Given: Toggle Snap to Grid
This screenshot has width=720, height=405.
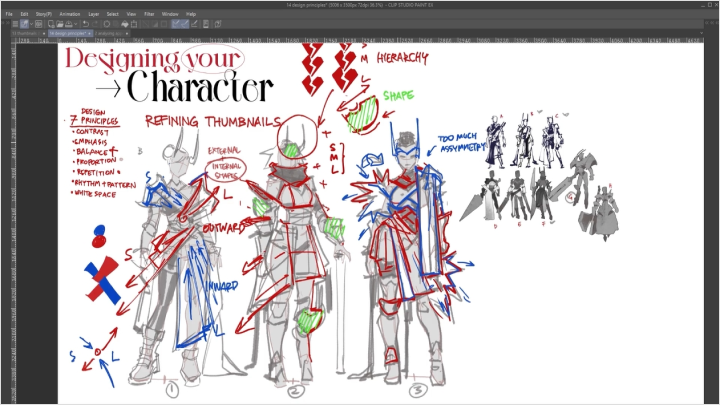Looking at the screenshot, I should pos(195,24).
